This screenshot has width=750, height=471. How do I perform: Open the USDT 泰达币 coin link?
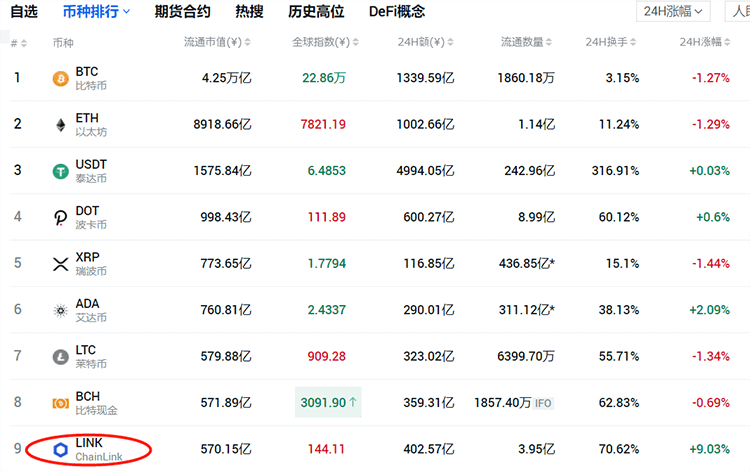tap(91, 171)
